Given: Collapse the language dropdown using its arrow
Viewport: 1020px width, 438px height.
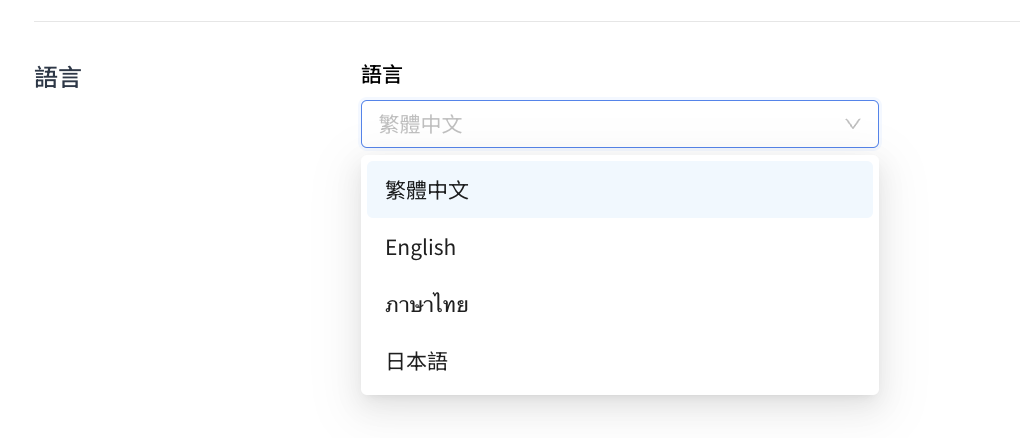Looking at the screenshot, I should [852, 124].
